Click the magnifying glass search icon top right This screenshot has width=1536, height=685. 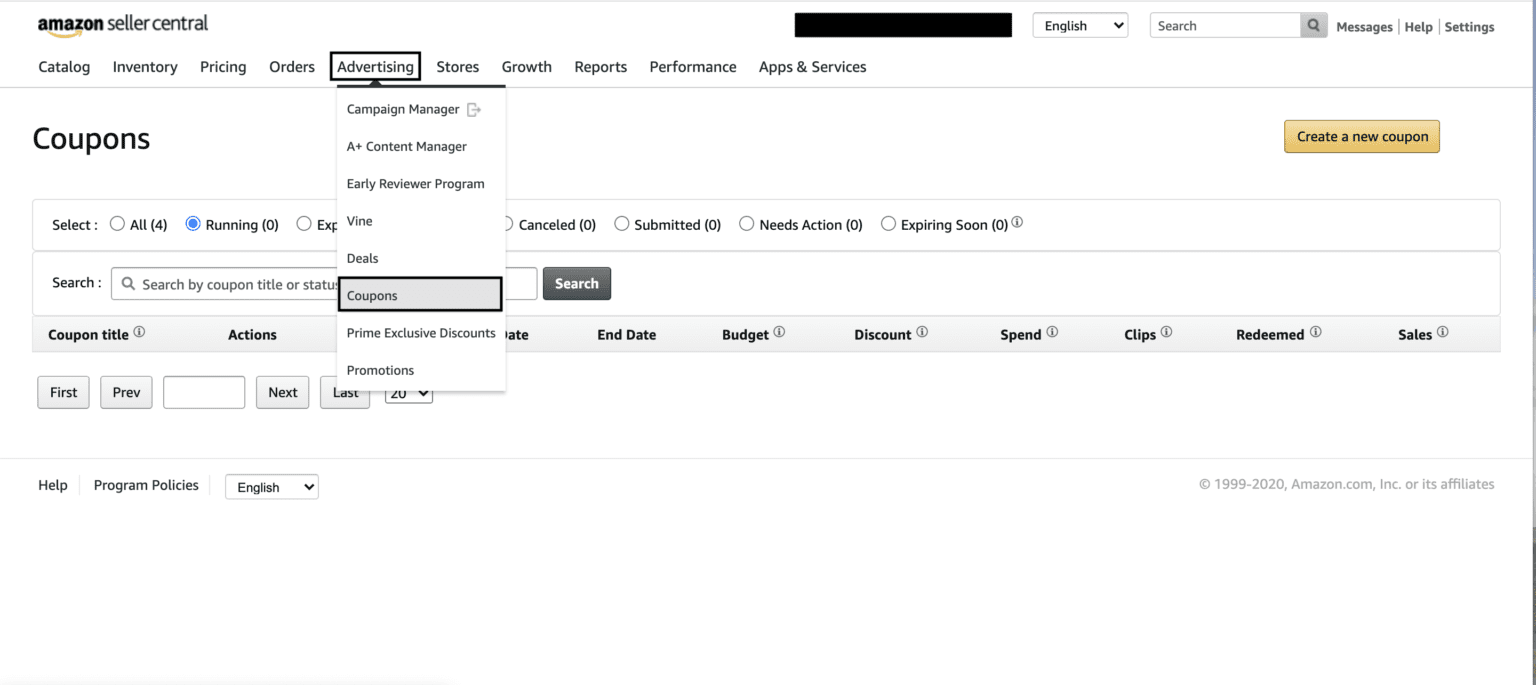coord(1313,25)
